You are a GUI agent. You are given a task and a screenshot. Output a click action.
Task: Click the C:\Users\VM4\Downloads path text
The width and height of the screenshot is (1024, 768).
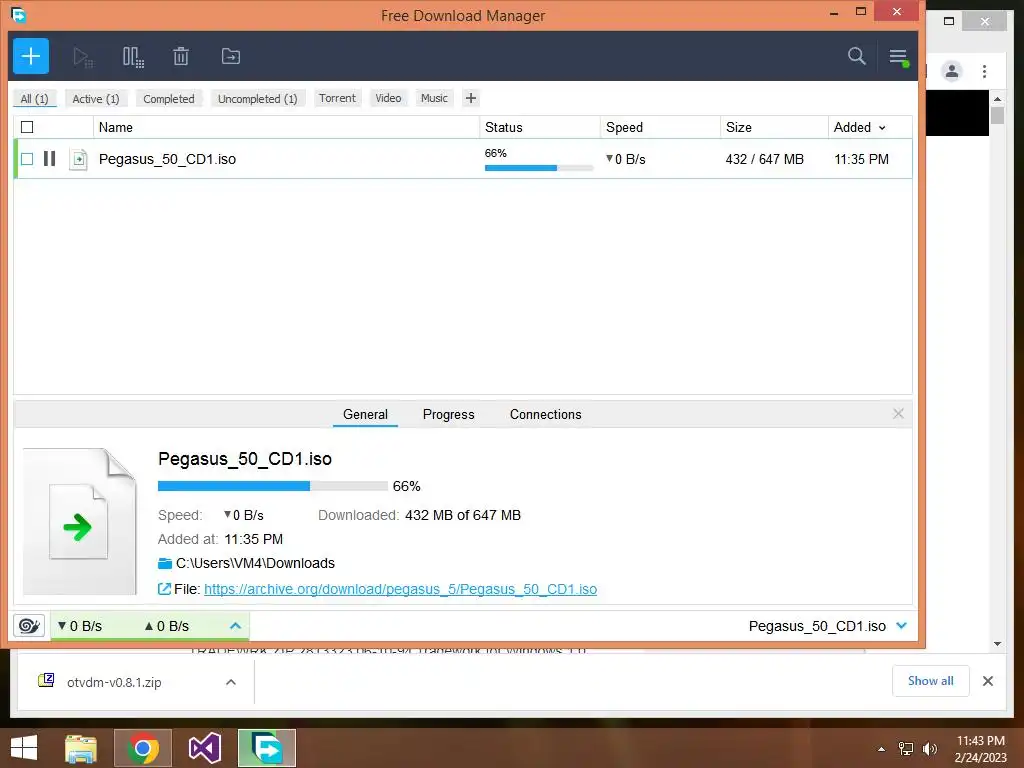255,563
